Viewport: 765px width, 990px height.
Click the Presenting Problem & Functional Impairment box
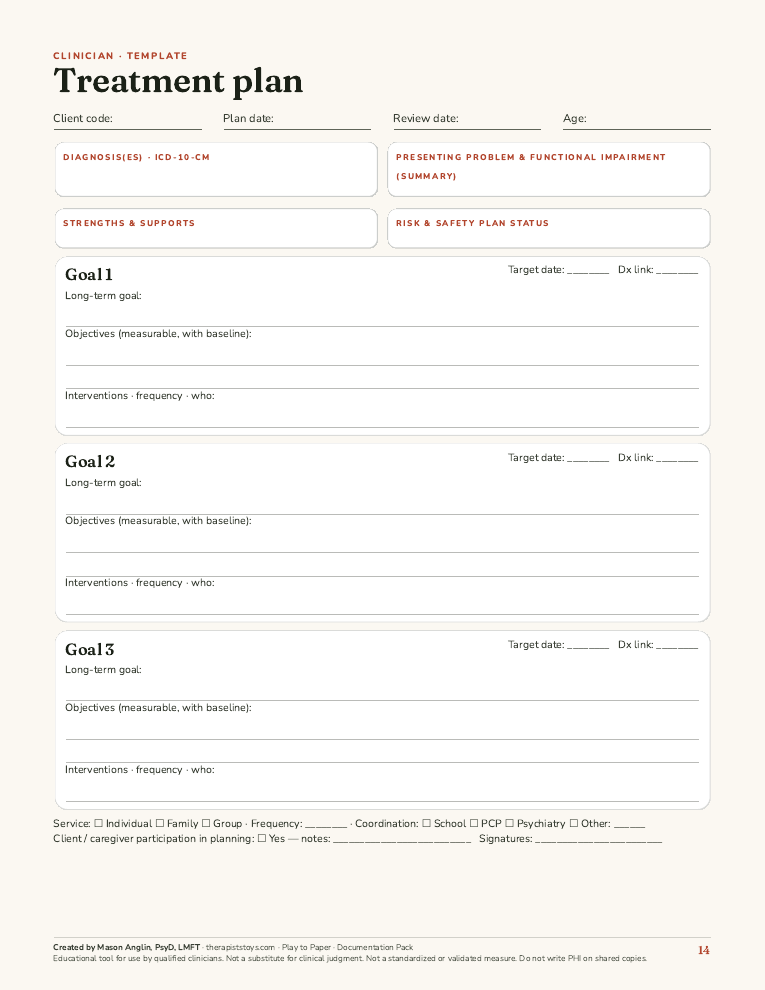[x=549, y=169]
